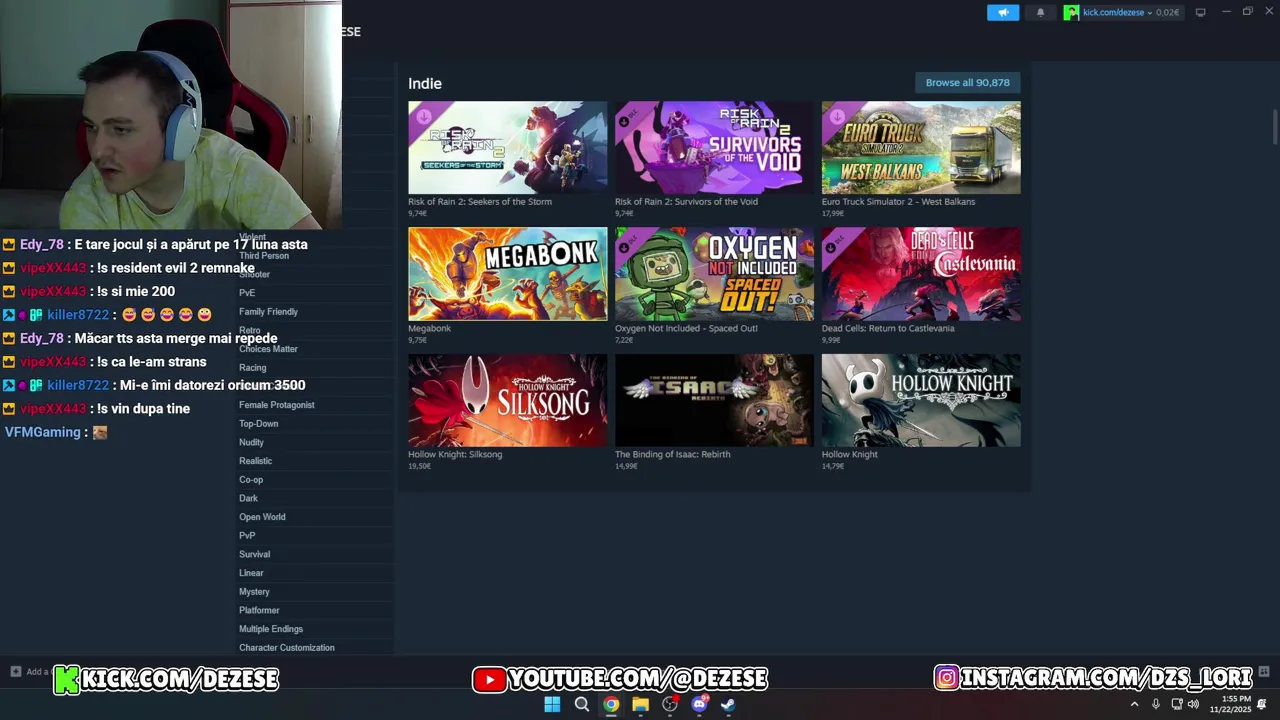Select the PvP tag

247,536
